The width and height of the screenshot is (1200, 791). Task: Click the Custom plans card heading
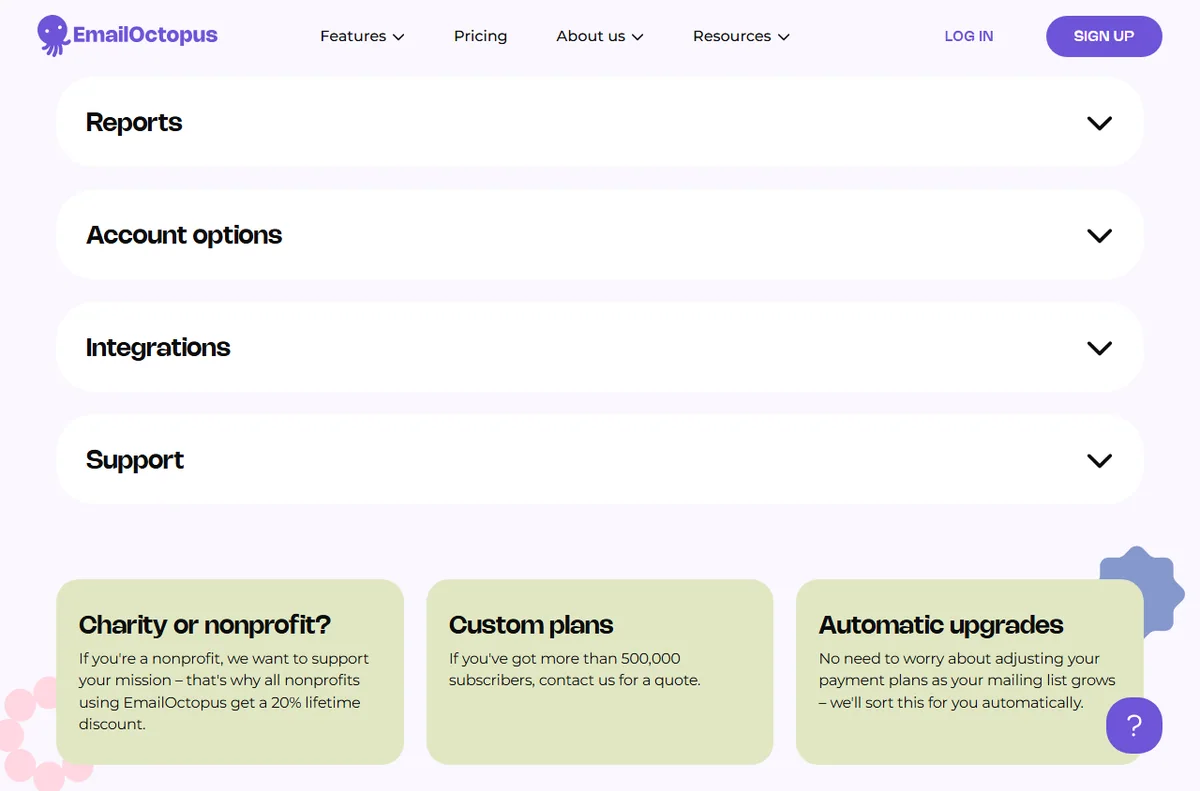(531, 625)
